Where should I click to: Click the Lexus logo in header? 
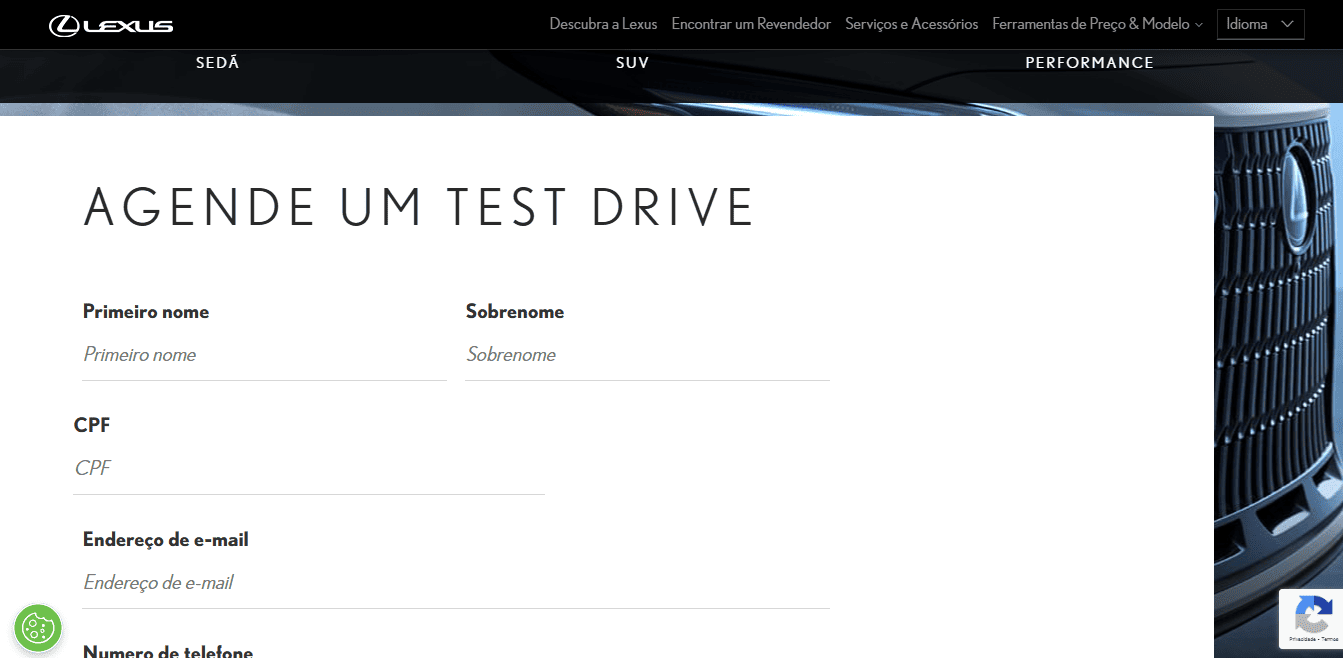(111, 25)
